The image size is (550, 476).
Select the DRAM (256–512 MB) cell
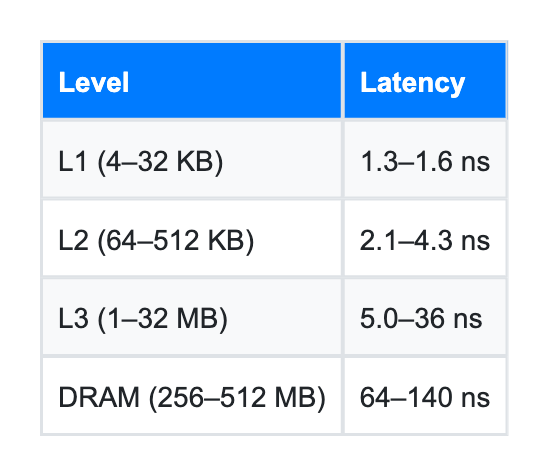192,396
